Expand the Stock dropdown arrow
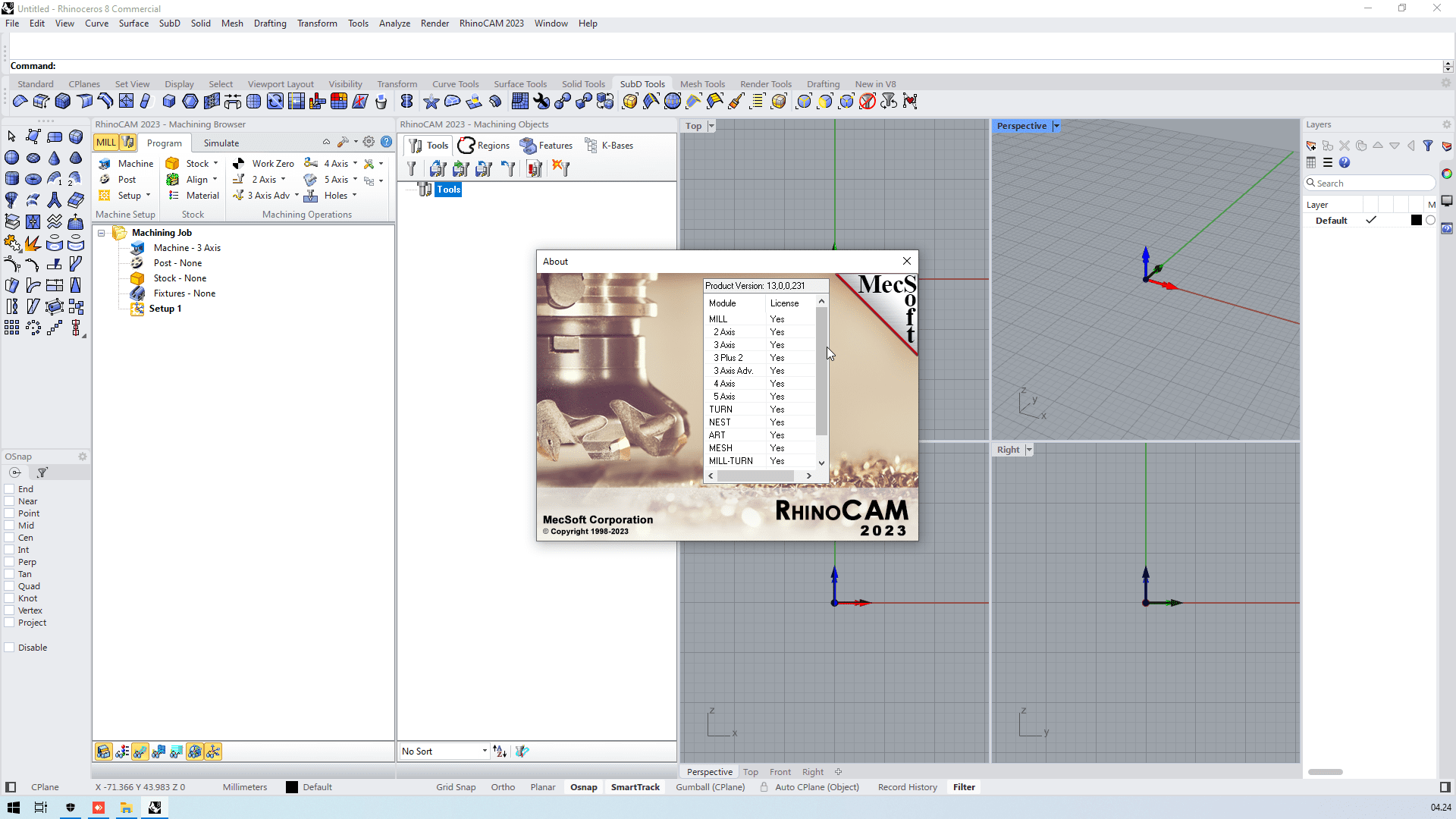This screenshot has width=1456, height=819. 215,164
